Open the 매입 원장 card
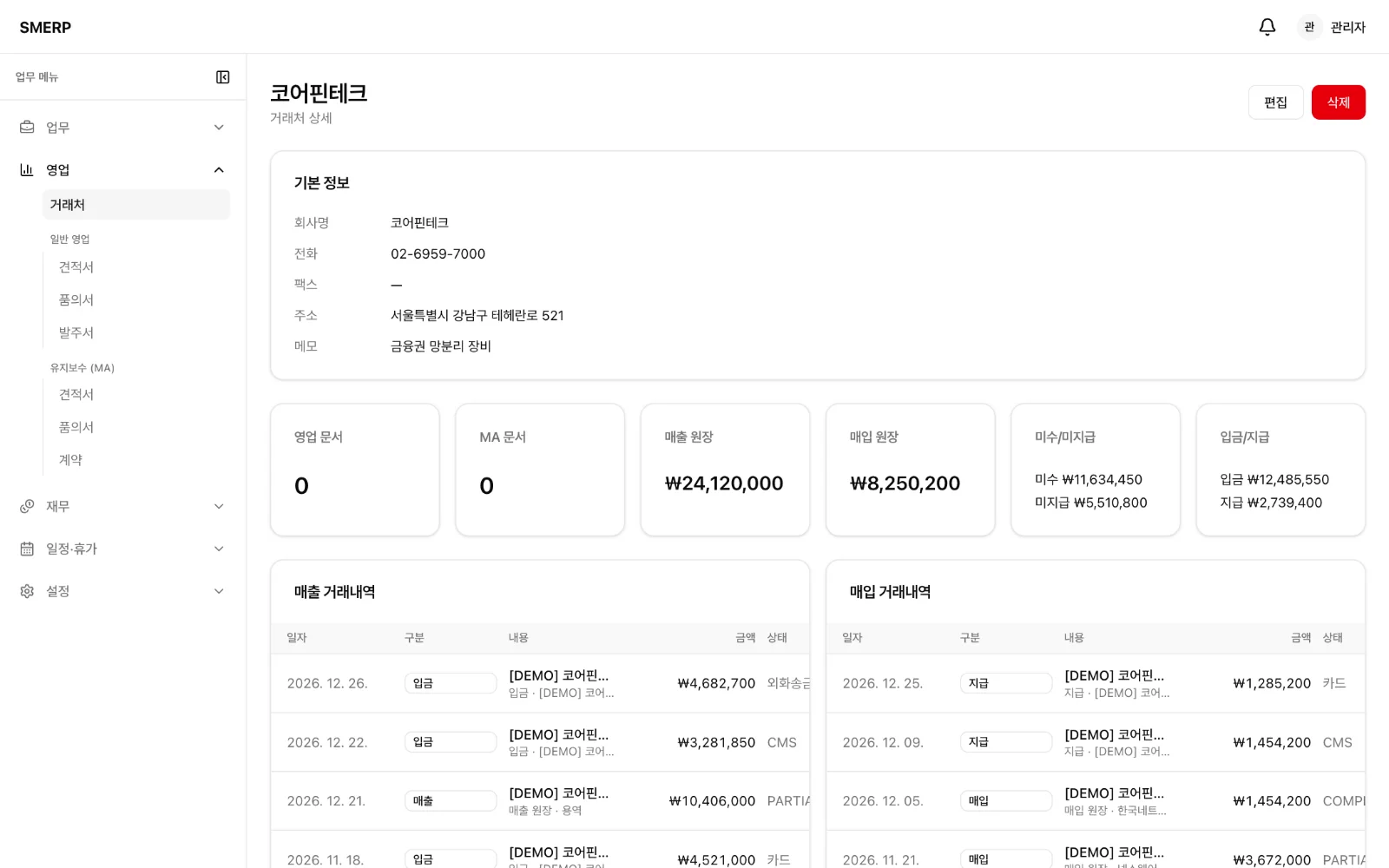This screenshot has height=868, width=1389. click(x=910, y=470)
